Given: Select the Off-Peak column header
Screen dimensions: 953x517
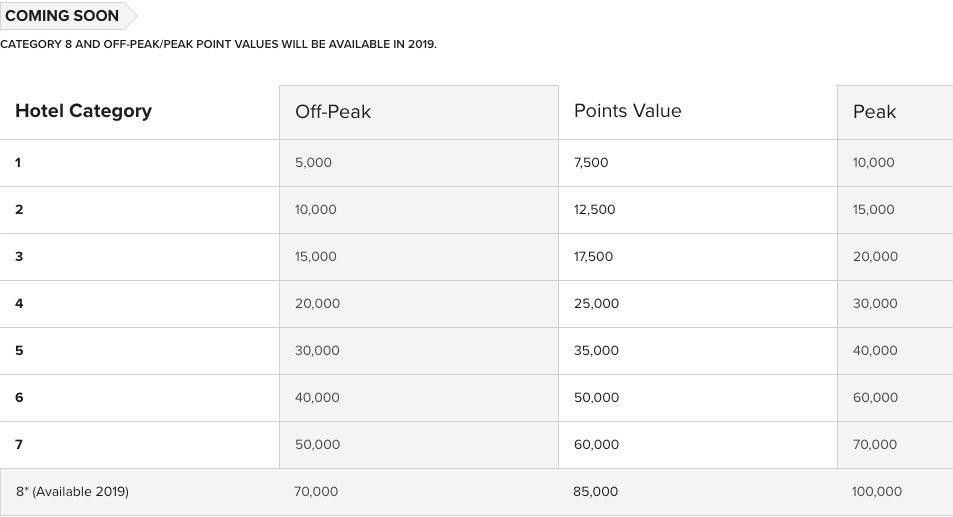Looking at the screenshot, I should (332, 112).
